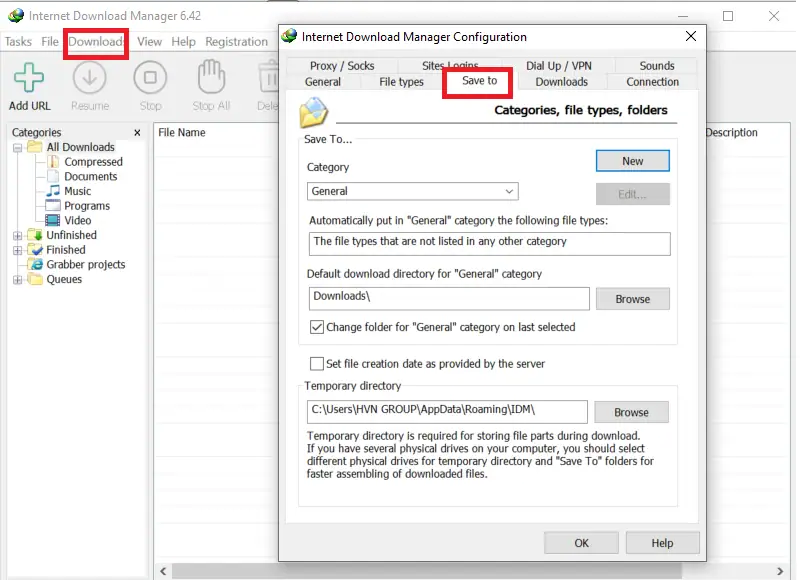Uncheck Change folder for General category option
800x580 pixels.
pos(318,327)
